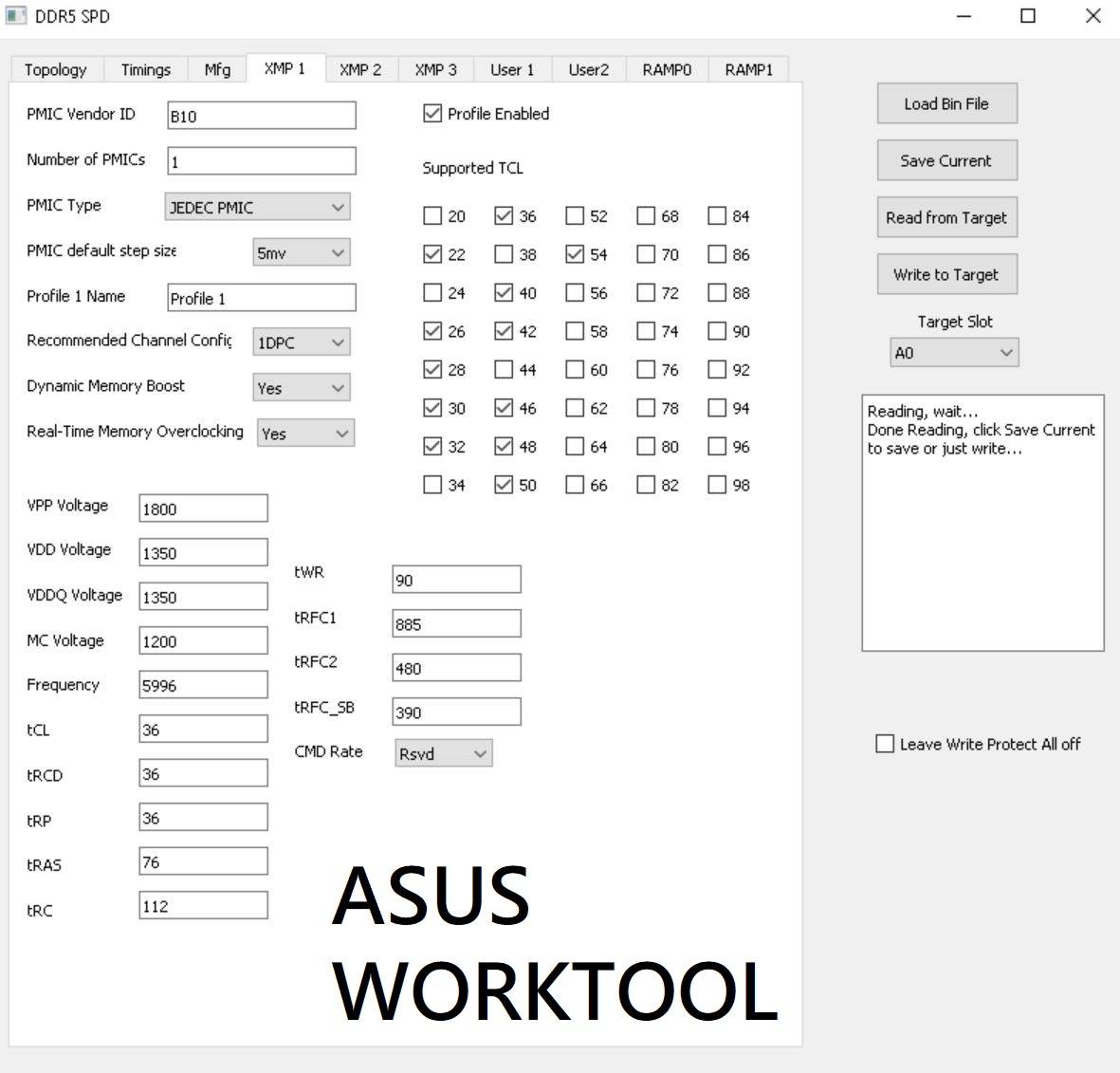Click the VDDQ Voltage field

pyautogui.click(x=204, y=597)
